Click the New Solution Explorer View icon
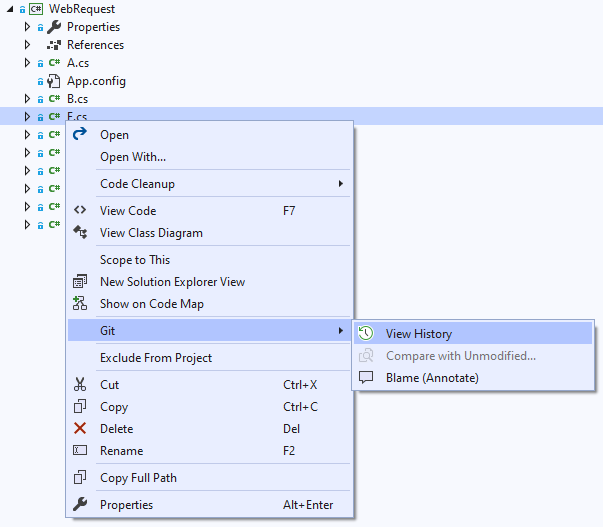Image resolution: width=603 pixels, height=527 pixels. click(81, 282)
